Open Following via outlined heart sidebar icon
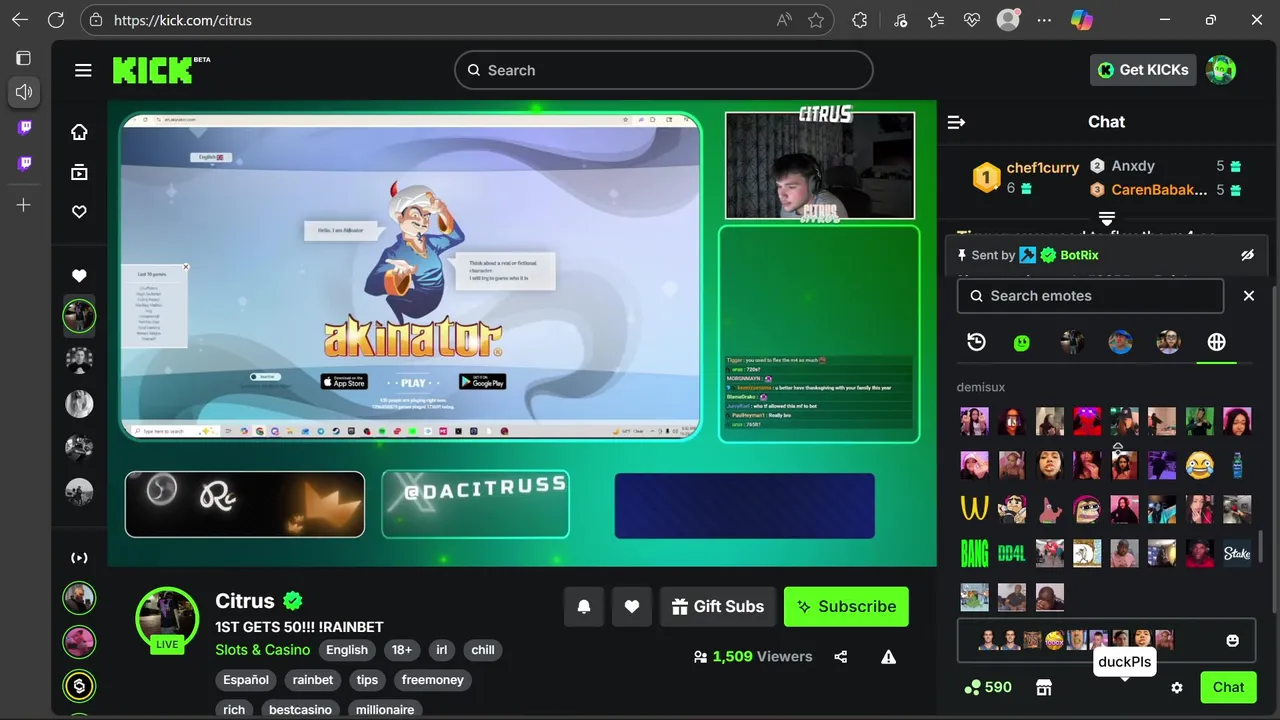Image resolution: width=1280 pixels, height=720 pixels. click(x=79, y=212)
